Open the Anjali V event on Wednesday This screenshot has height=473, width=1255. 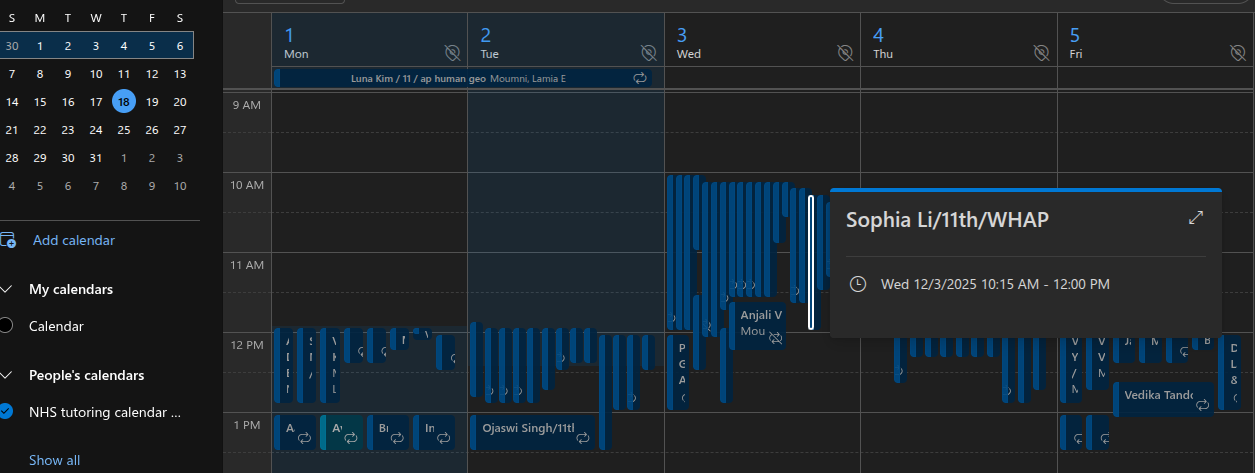pyautogui.click(x=760, y=316)
